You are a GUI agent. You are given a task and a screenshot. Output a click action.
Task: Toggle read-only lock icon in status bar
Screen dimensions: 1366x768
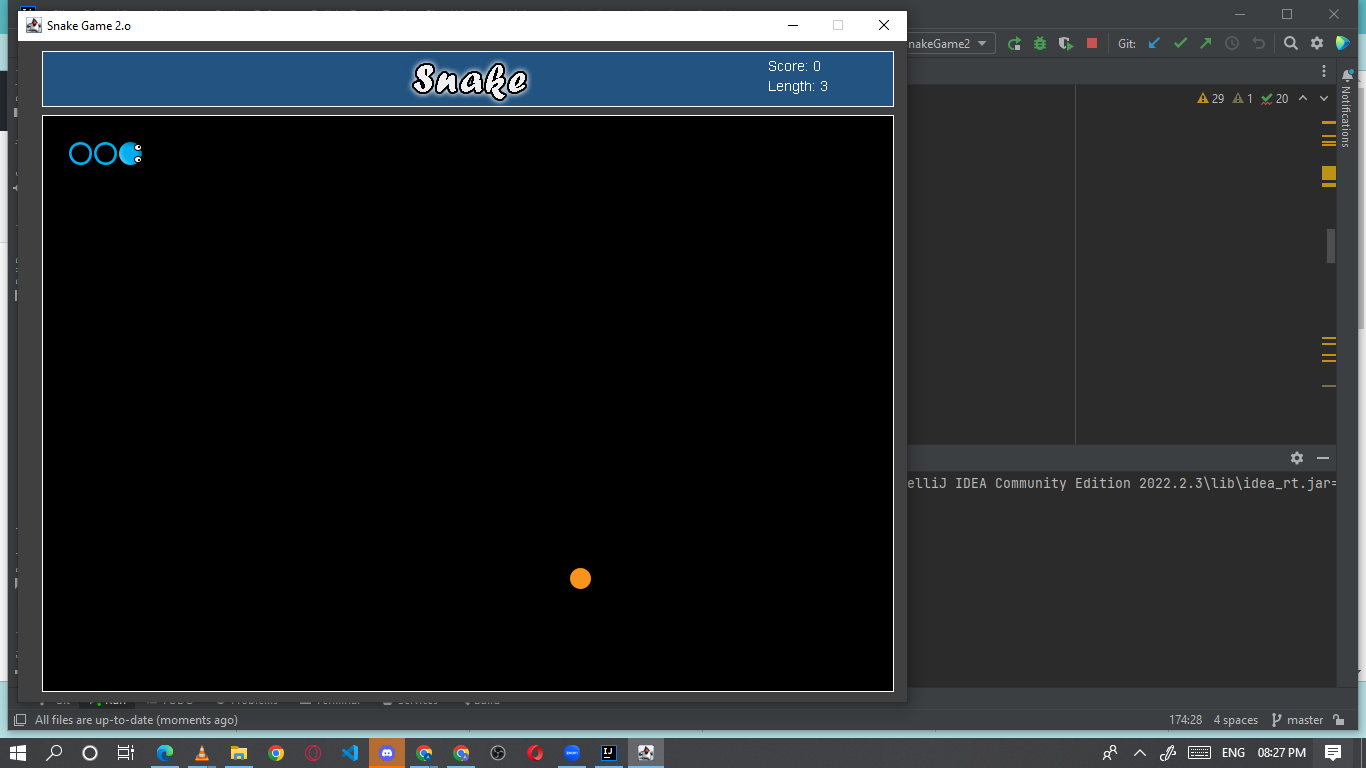tap(1339, 720)
